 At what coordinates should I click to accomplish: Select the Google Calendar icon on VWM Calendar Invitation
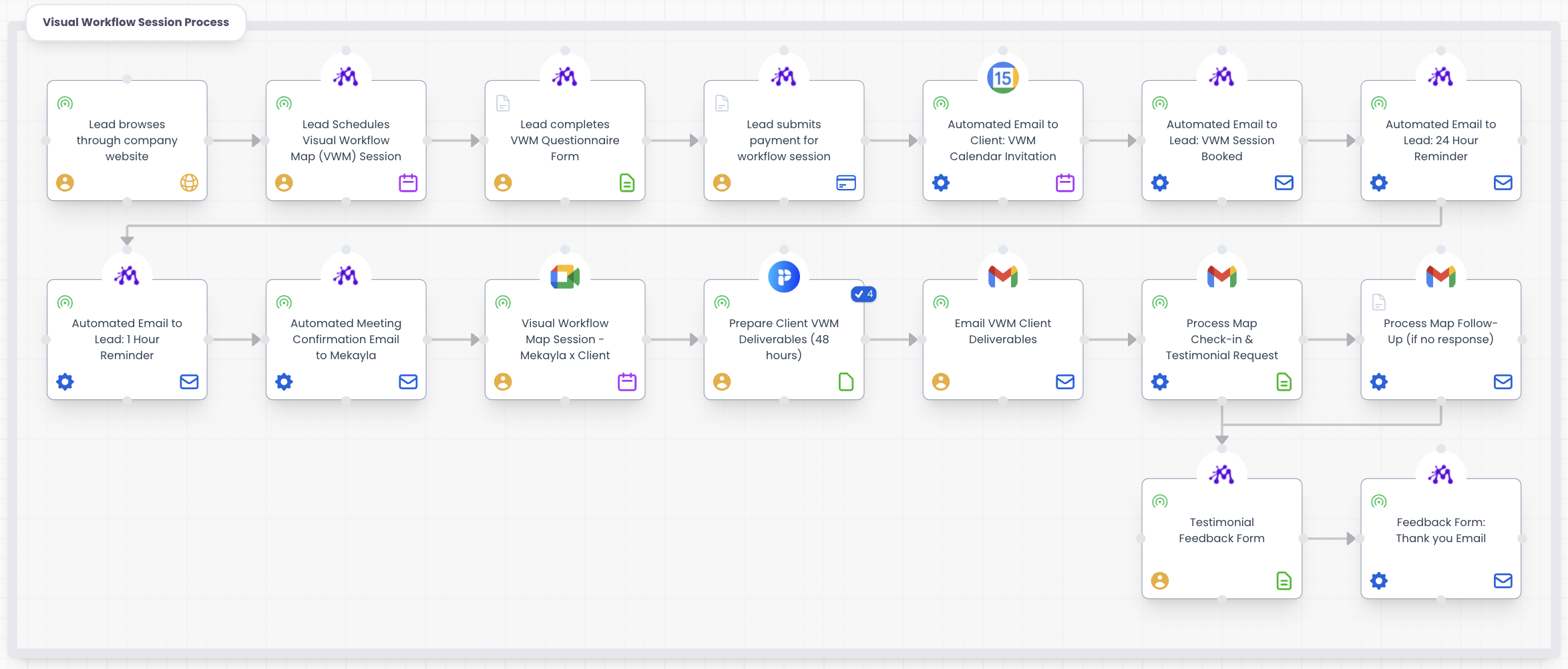[1002, 77]
